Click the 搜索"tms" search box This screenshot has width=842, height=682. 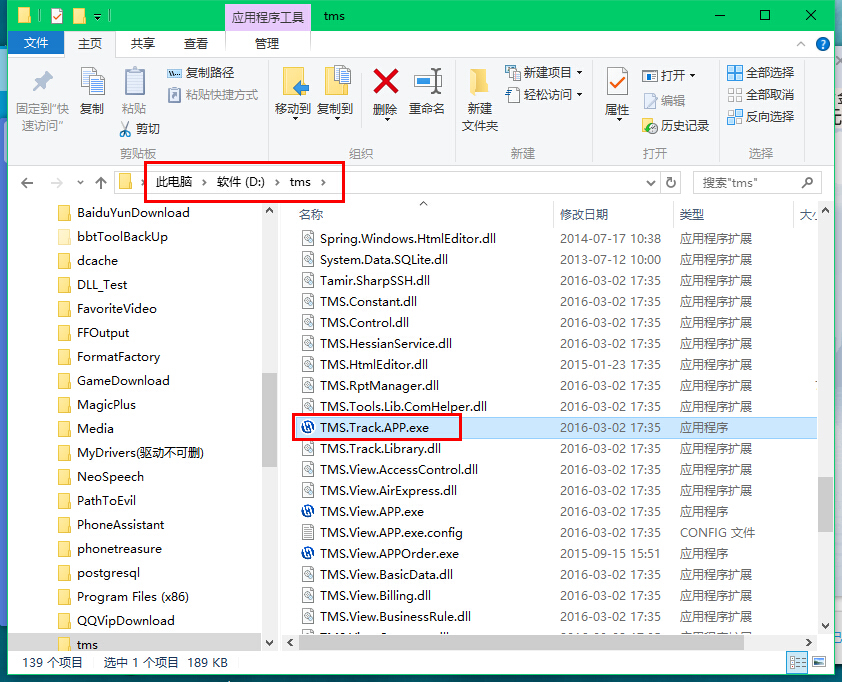coord(746,183)
